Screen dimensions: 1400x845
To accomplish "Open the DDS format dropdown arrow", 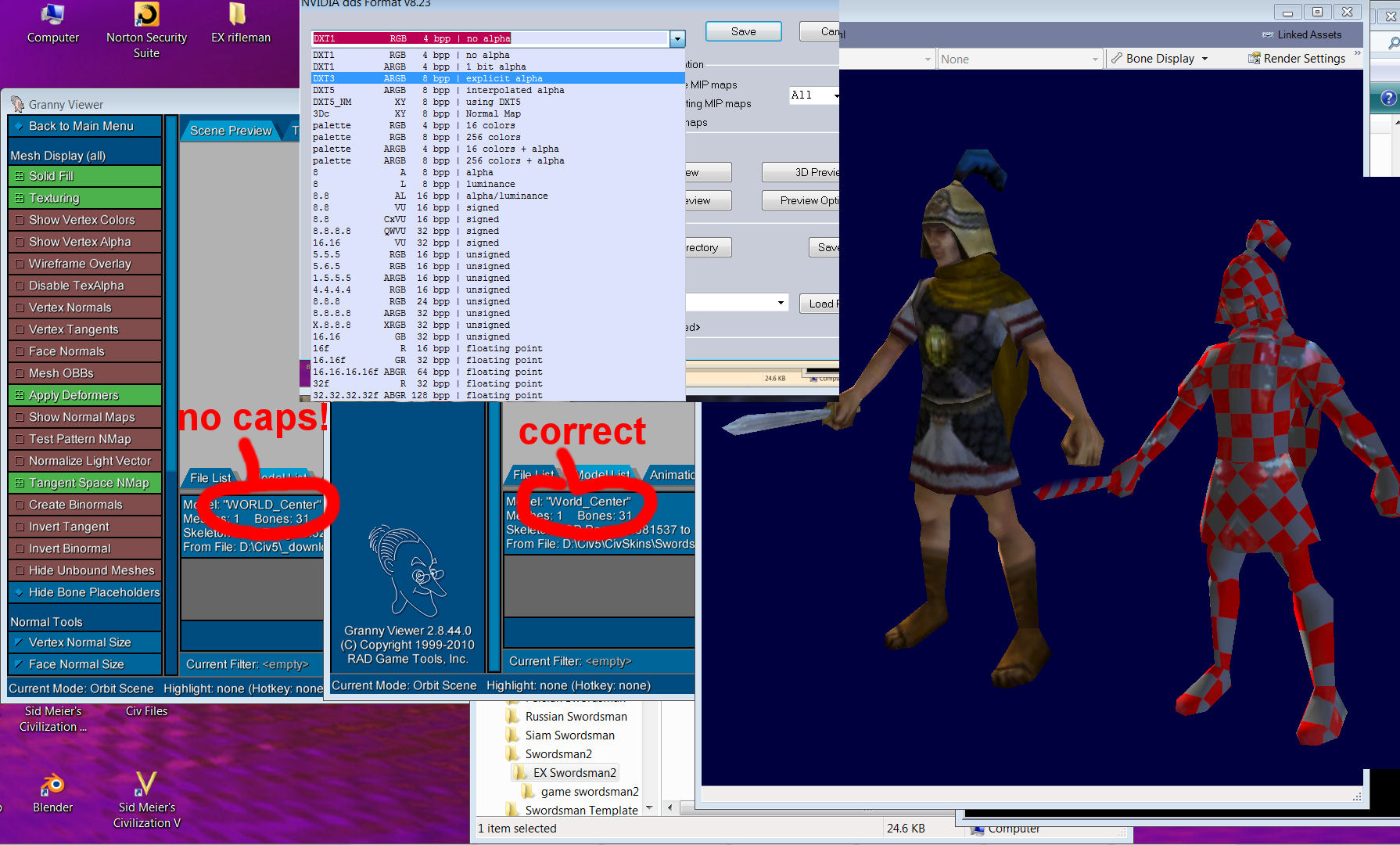I will coord(677,38).
